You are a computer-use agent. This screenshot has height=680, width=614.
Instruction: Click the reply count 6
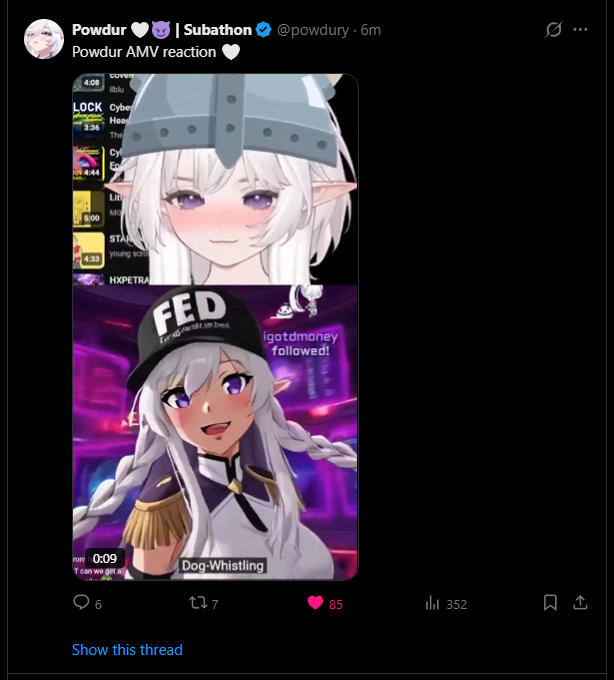point(98,605)
